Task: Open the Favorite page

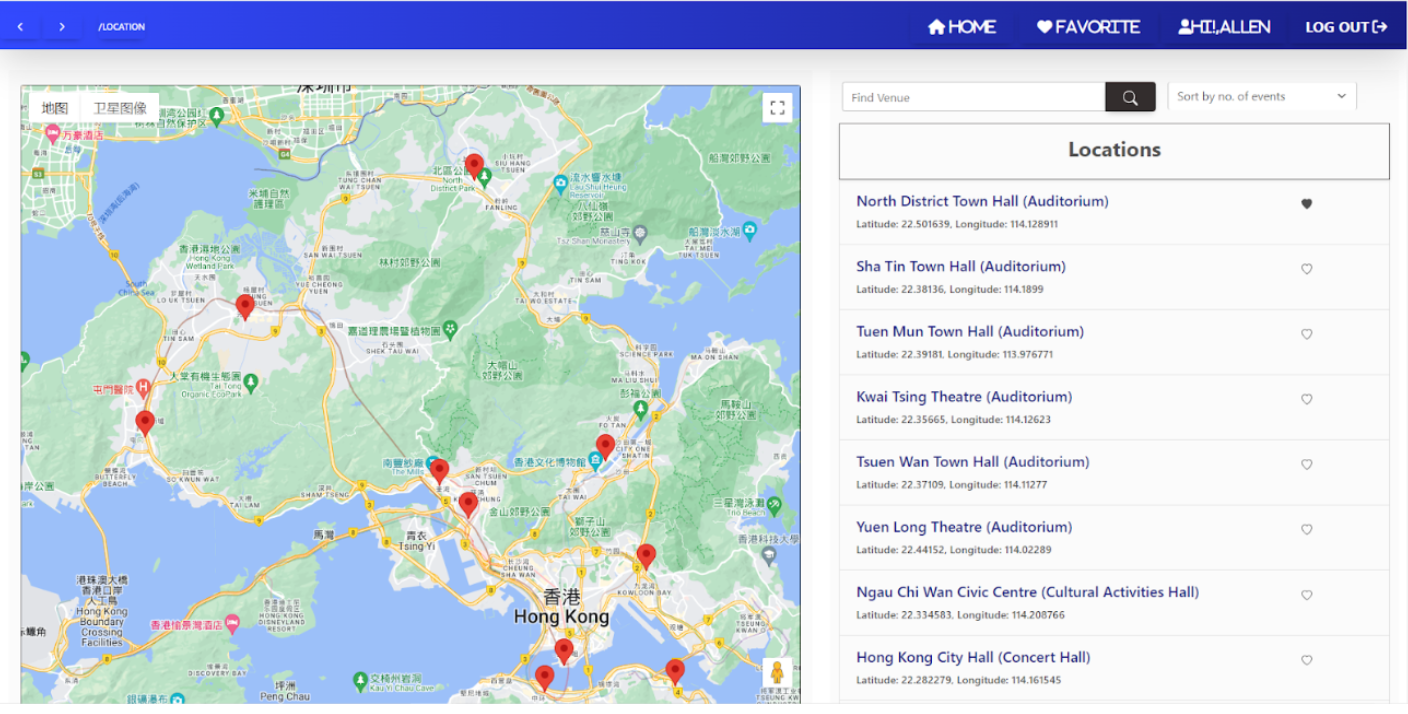Action: (x=1088, y=27)
